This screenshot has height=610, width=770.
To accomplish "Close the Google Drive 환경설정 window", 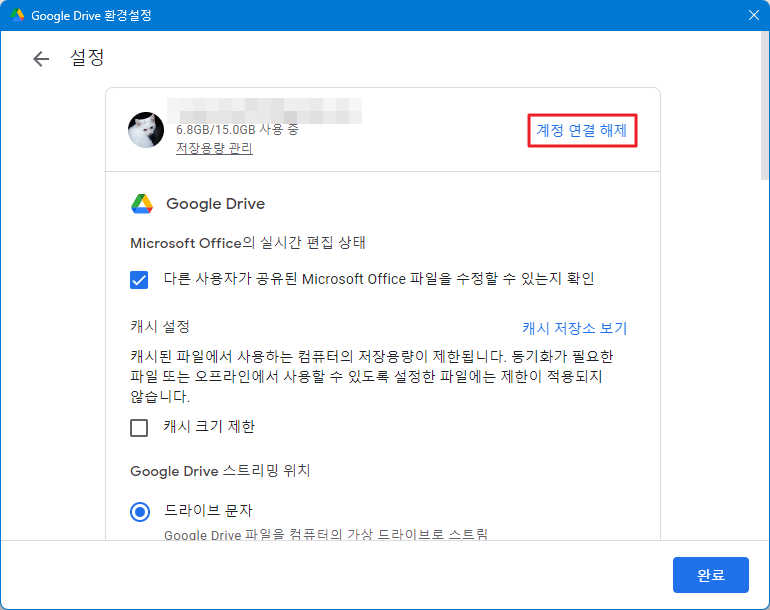I will pos(753,15).
